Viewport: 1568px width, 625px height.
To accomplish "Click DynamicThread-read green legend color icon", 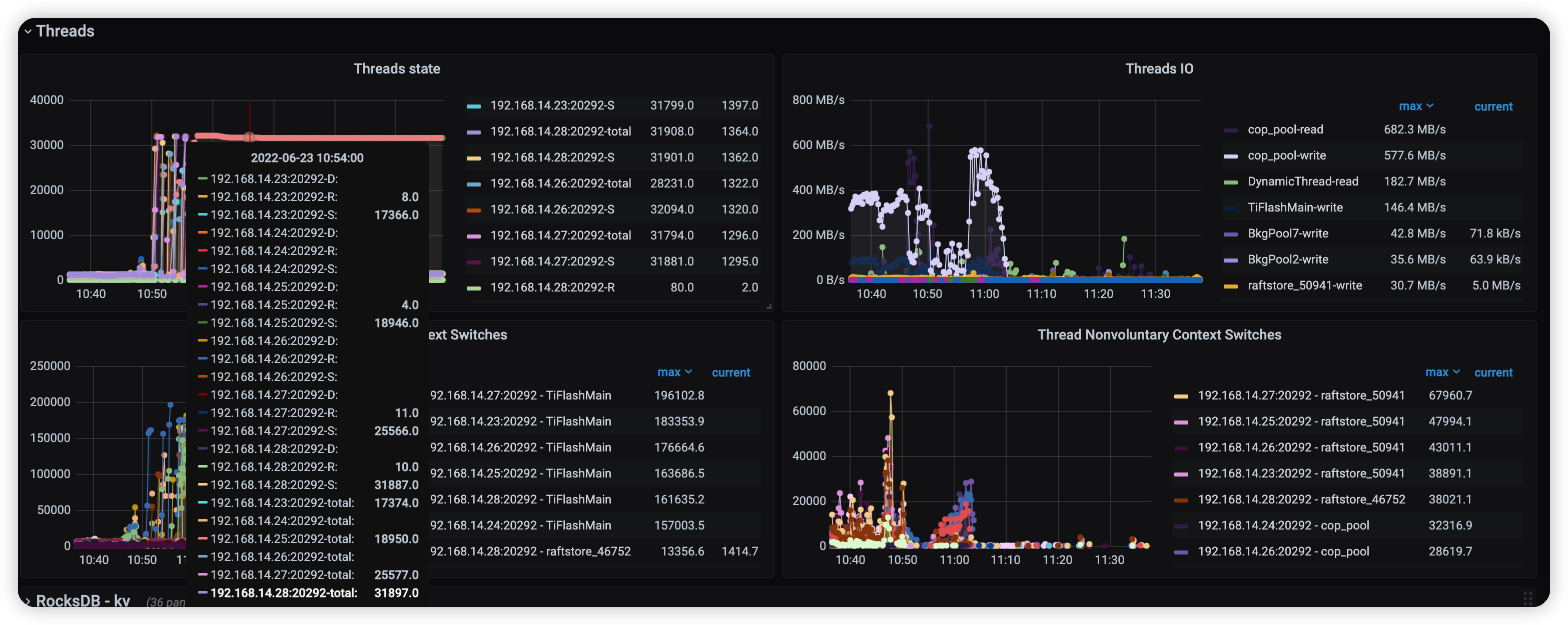I will 1230,182.
